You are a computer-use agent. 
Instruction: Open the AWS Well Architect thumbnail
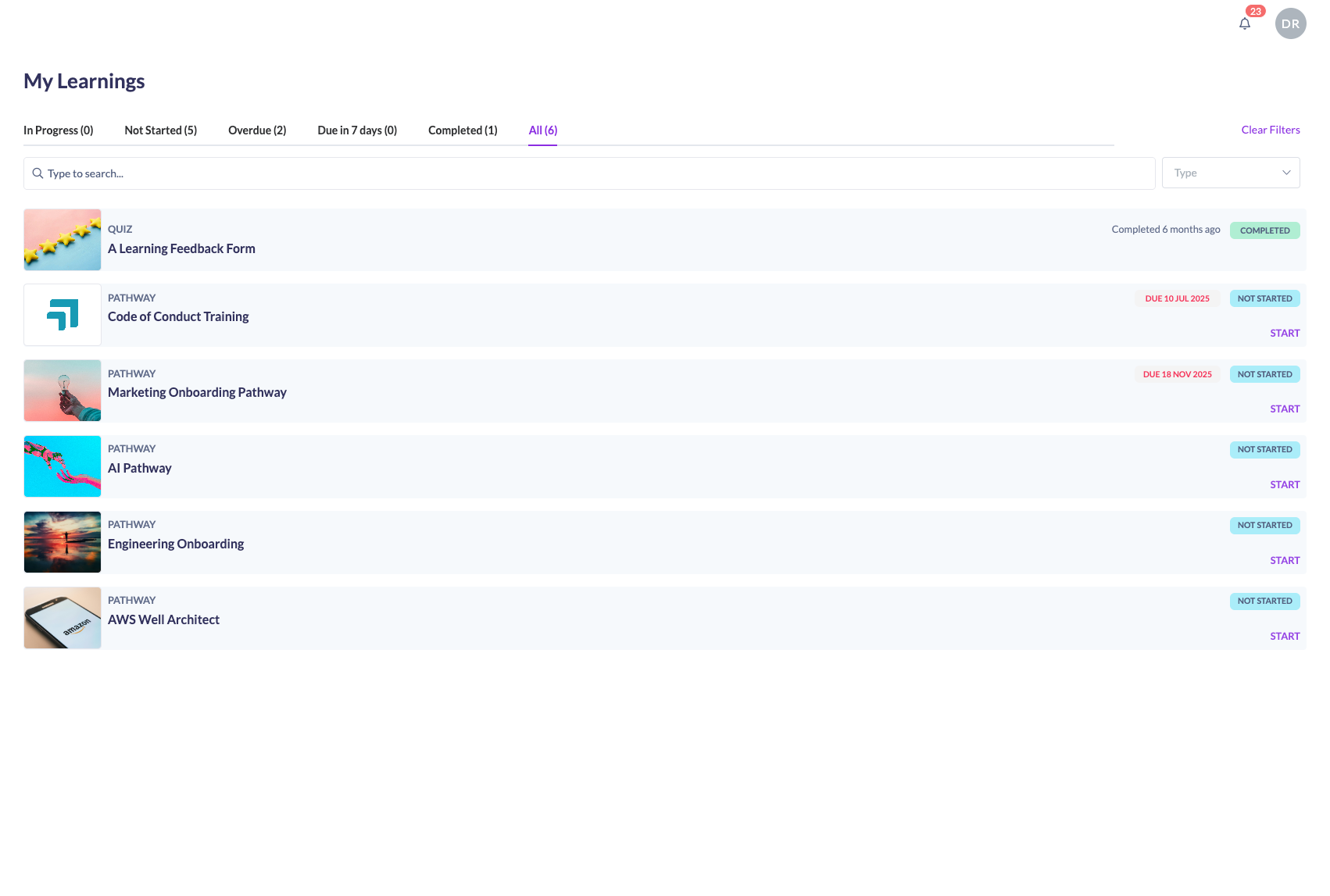point(63,618)
